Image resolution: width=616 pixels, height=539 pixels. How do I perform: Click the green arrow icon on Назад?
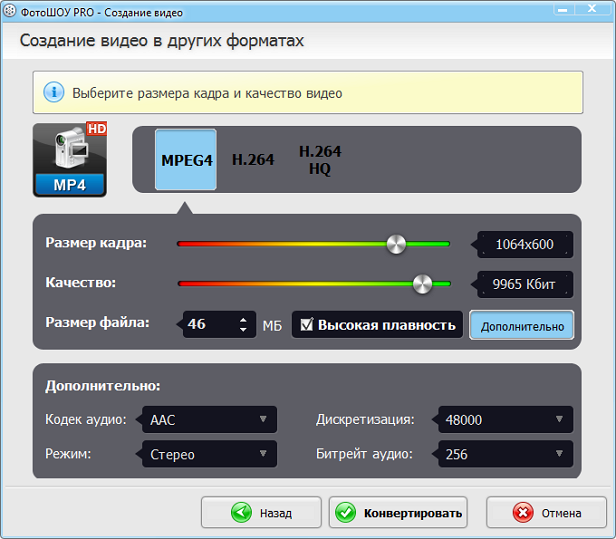241,512
